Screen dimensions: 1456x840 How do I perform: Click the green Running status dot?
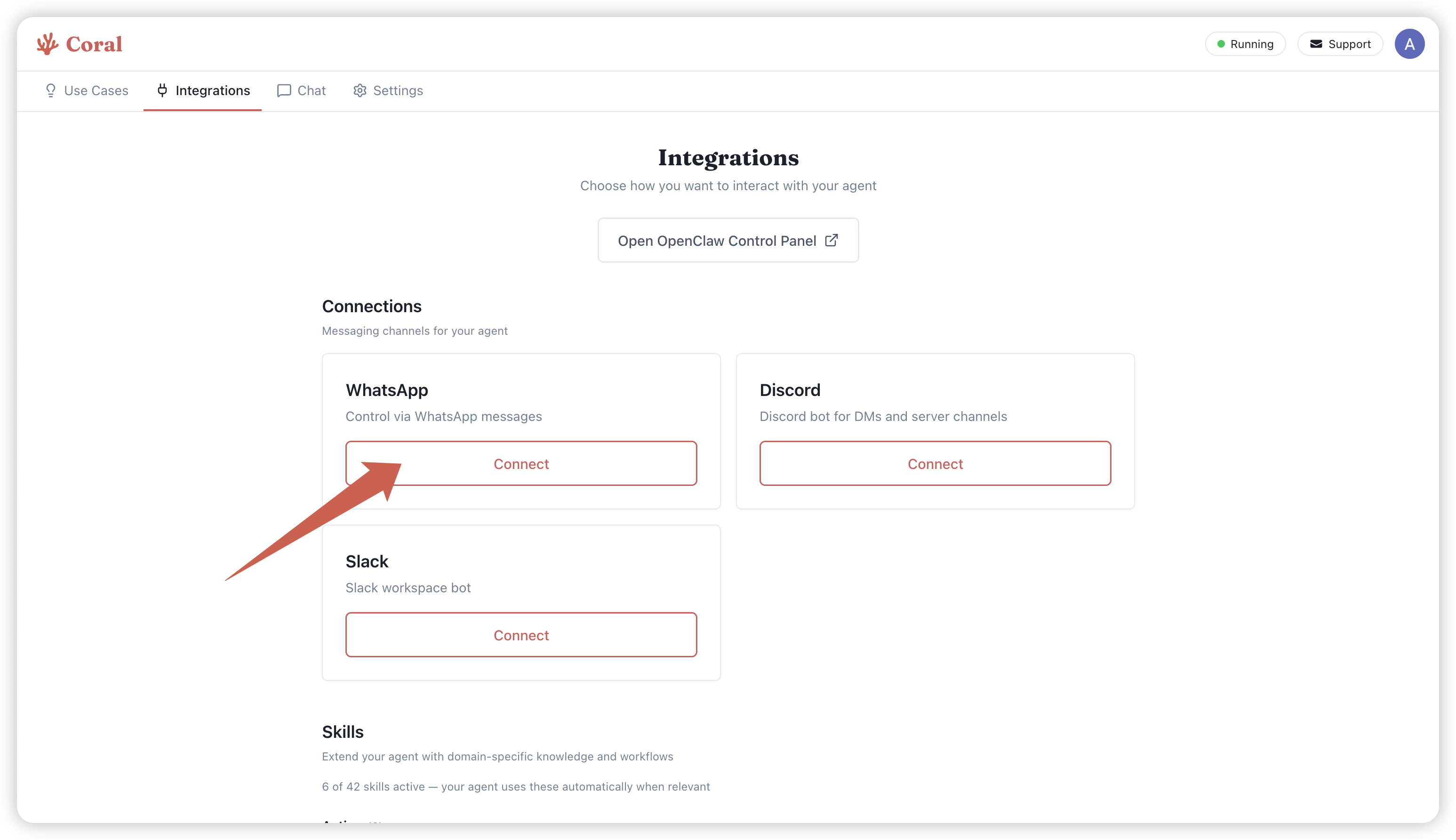(x=1221, y=44)
